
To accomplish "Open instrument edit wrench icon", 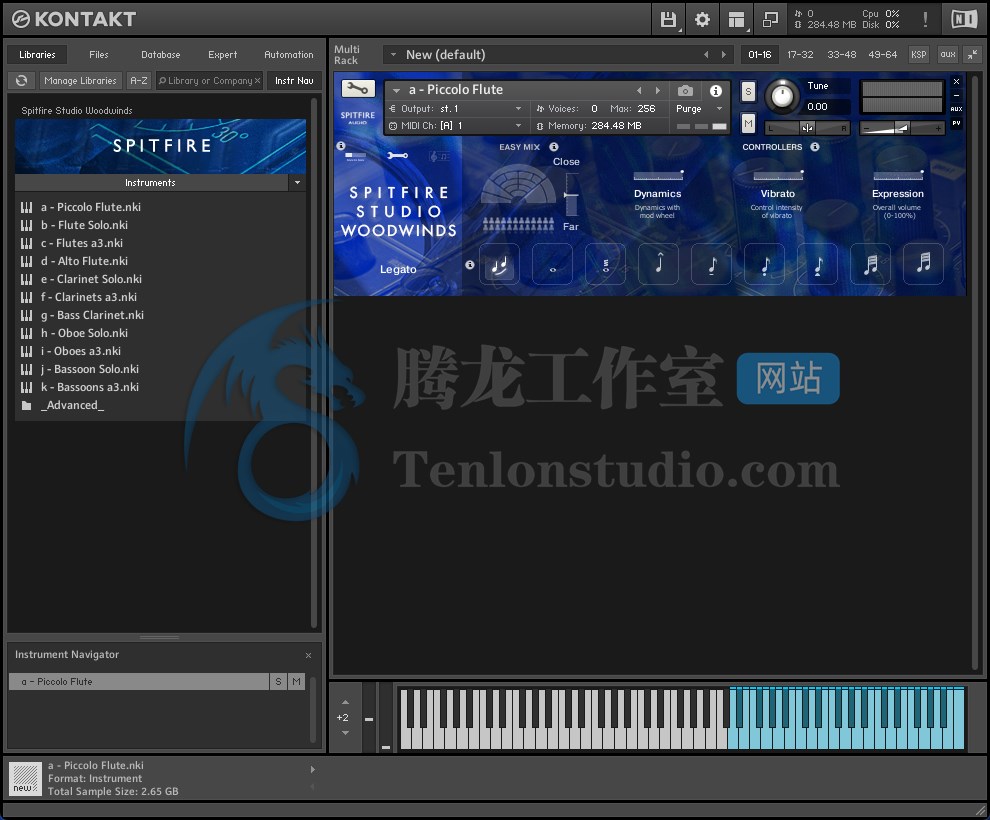I will pyautogui.click(x=358, y=88).
